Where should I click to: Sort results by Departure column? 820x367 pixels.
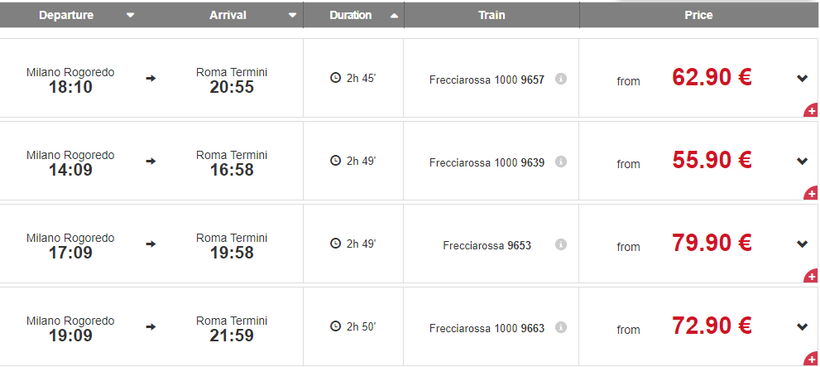tap(66, 15)
